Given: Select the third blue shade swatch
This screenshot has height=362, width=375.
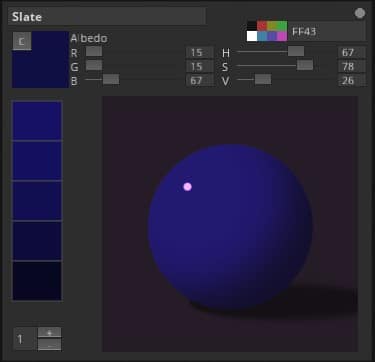Looking at the screenshot, I should [37, 200].
